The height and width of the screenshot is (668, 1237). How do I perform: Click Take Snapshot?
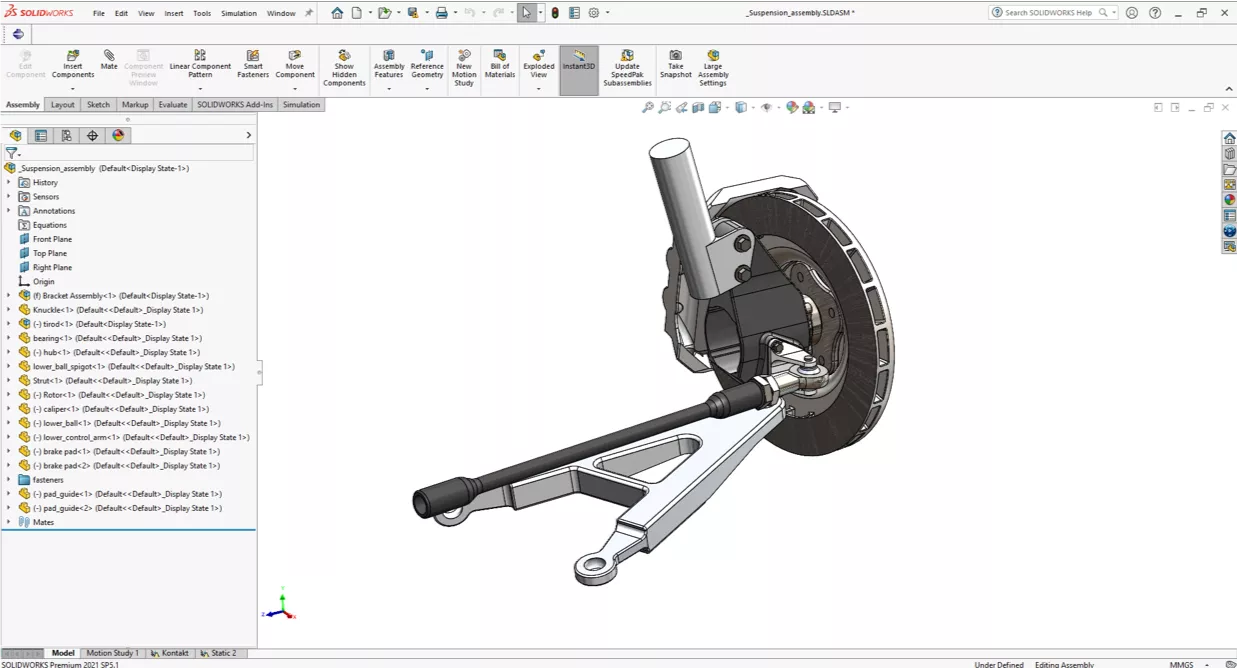tap(676, 64)
